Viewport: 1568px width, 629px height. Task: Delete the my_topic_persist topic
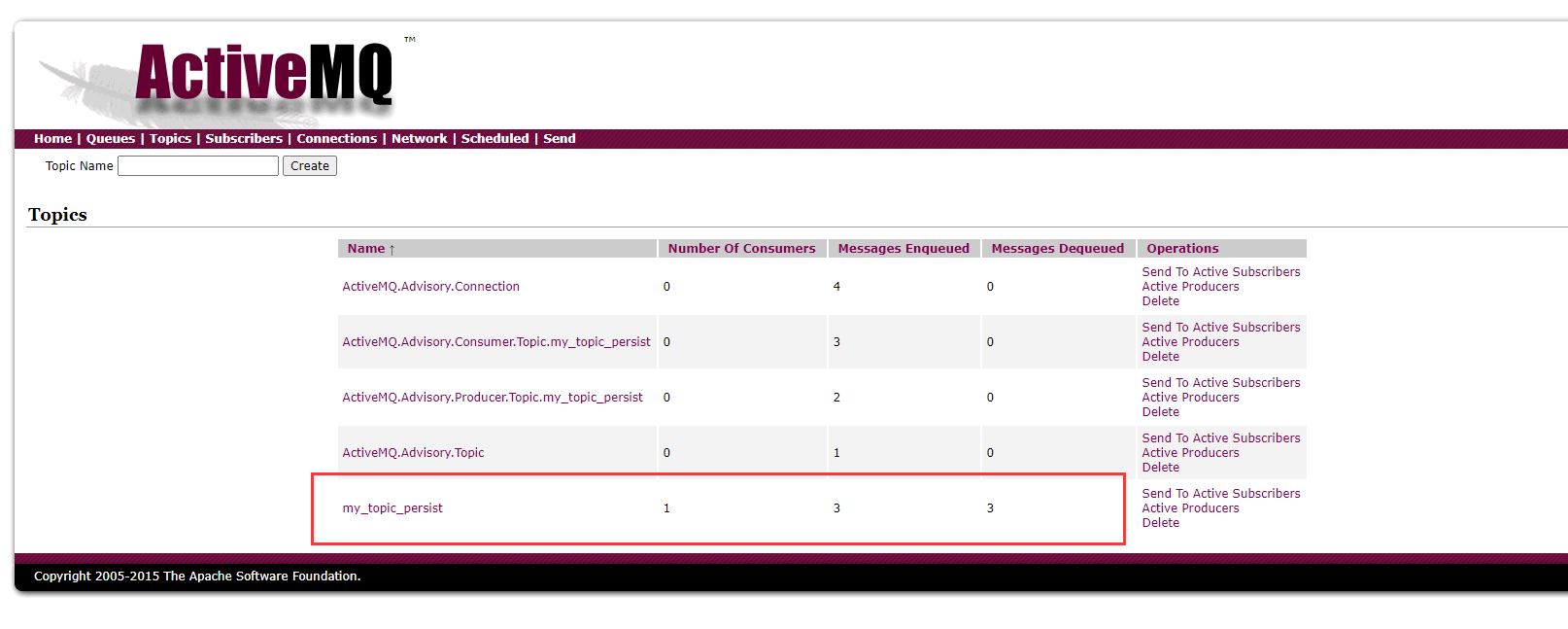1161,523
